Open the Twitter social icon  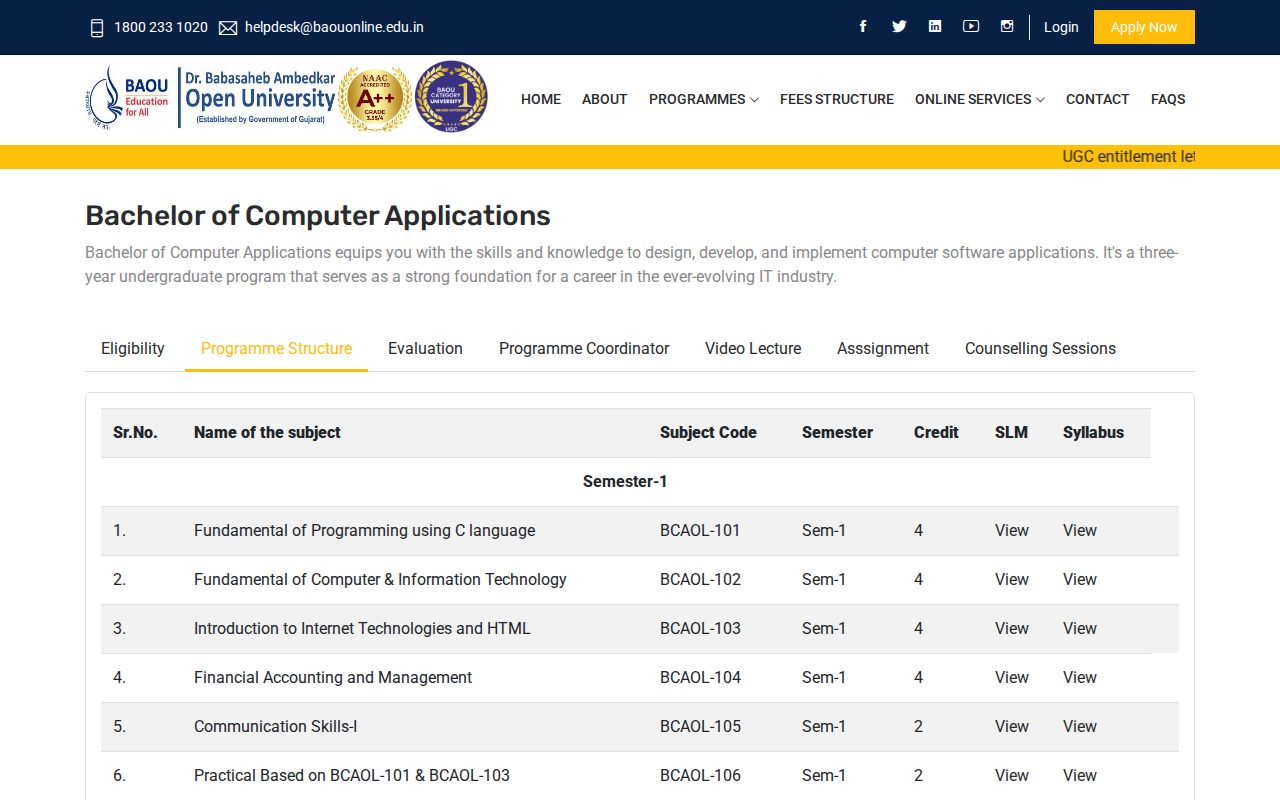click(899, 27)
